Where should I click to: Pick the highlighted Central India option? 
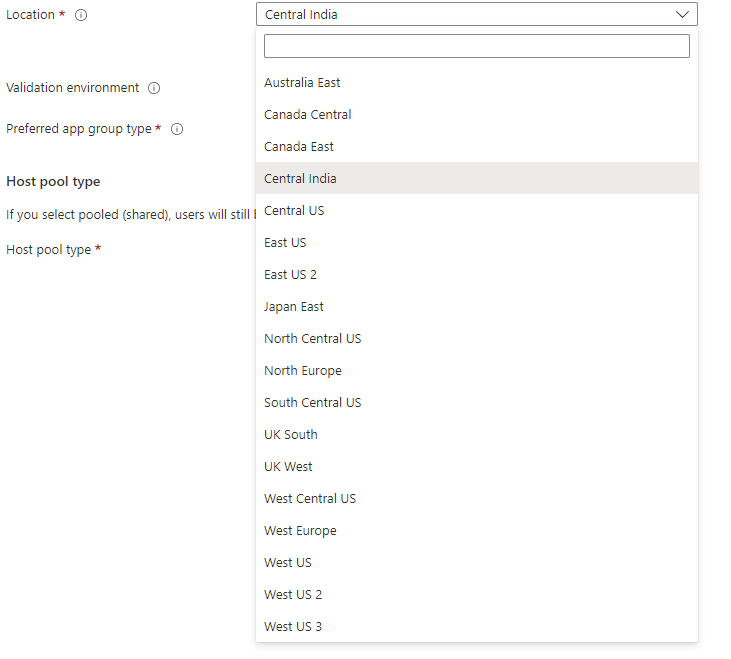[x=300, y=179]
